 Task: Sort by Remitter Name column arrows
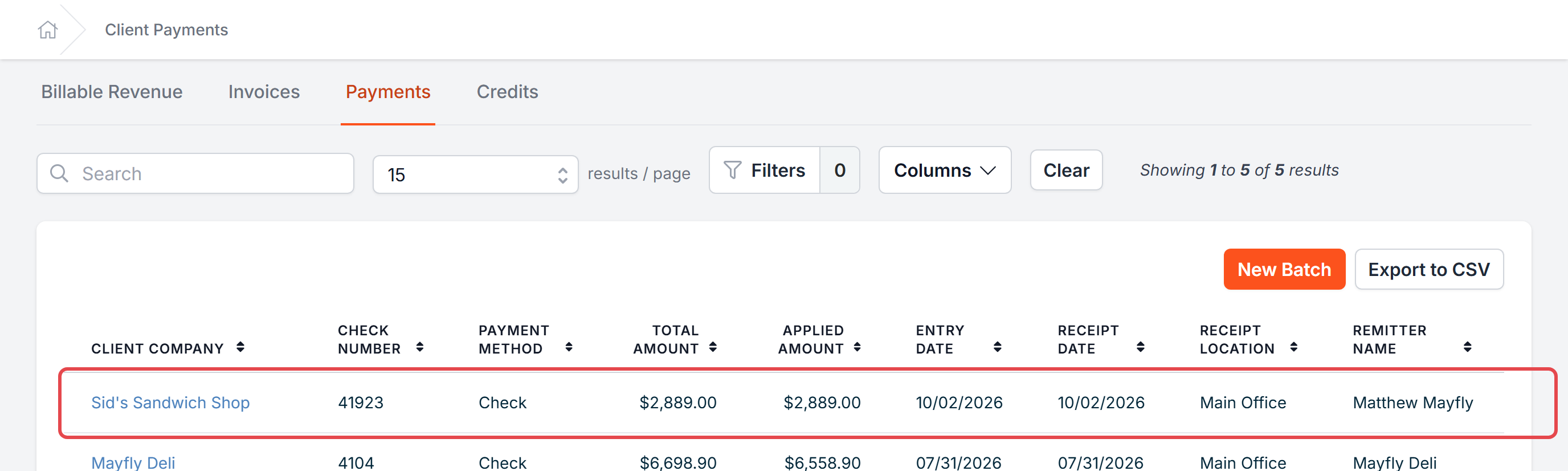(1467, 347)
